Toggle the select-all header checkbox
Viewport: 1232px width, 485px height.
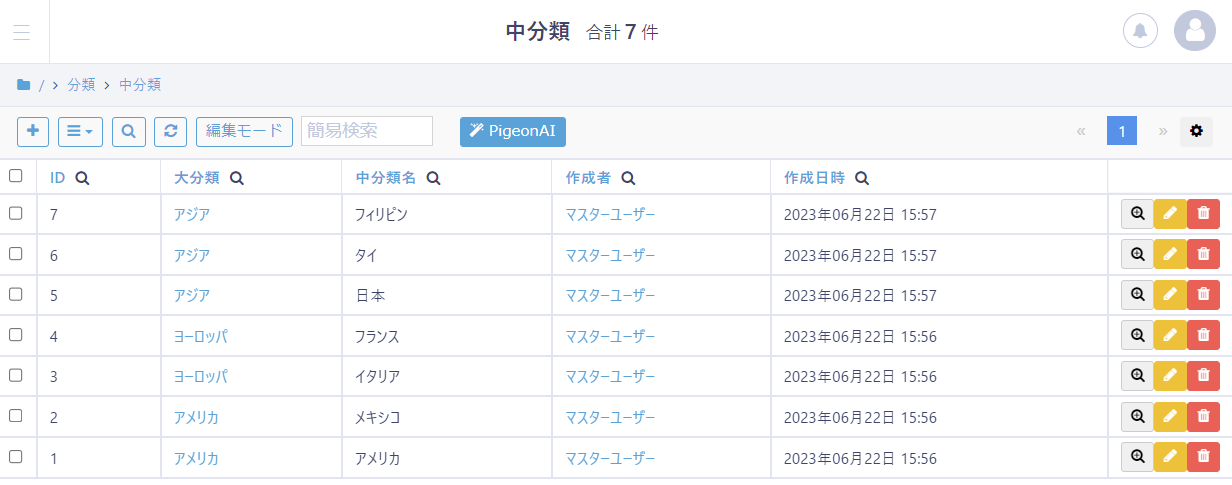coord(15,176)
